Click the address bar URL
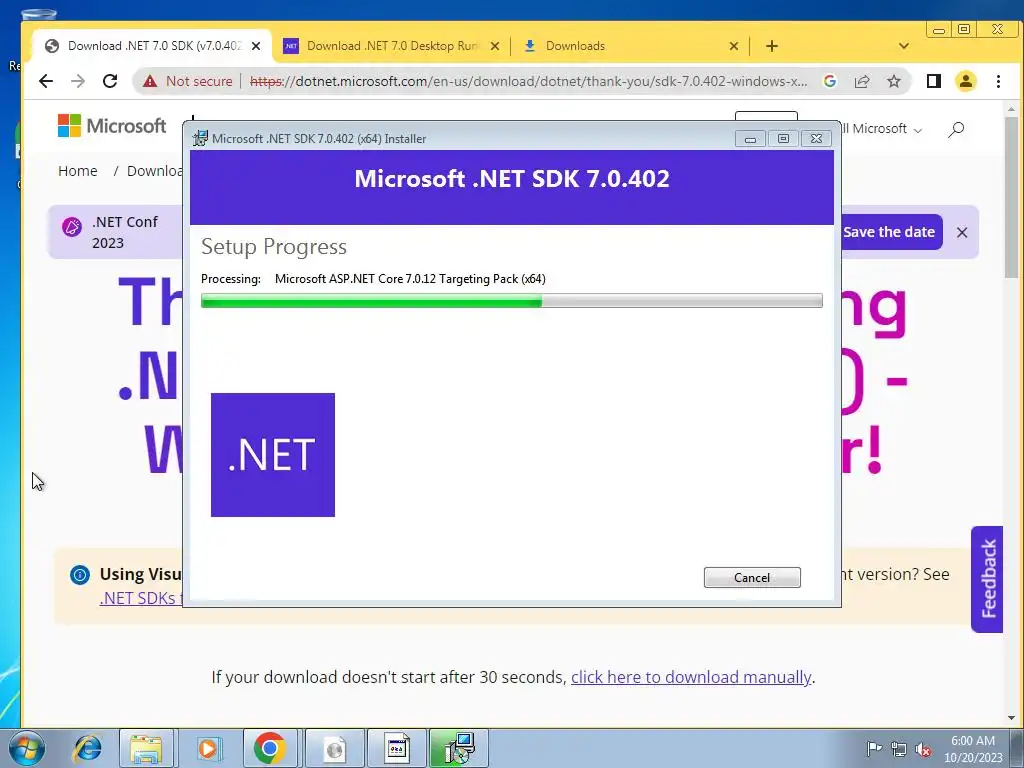This screenshot has width=1024, height=768. 528,81
